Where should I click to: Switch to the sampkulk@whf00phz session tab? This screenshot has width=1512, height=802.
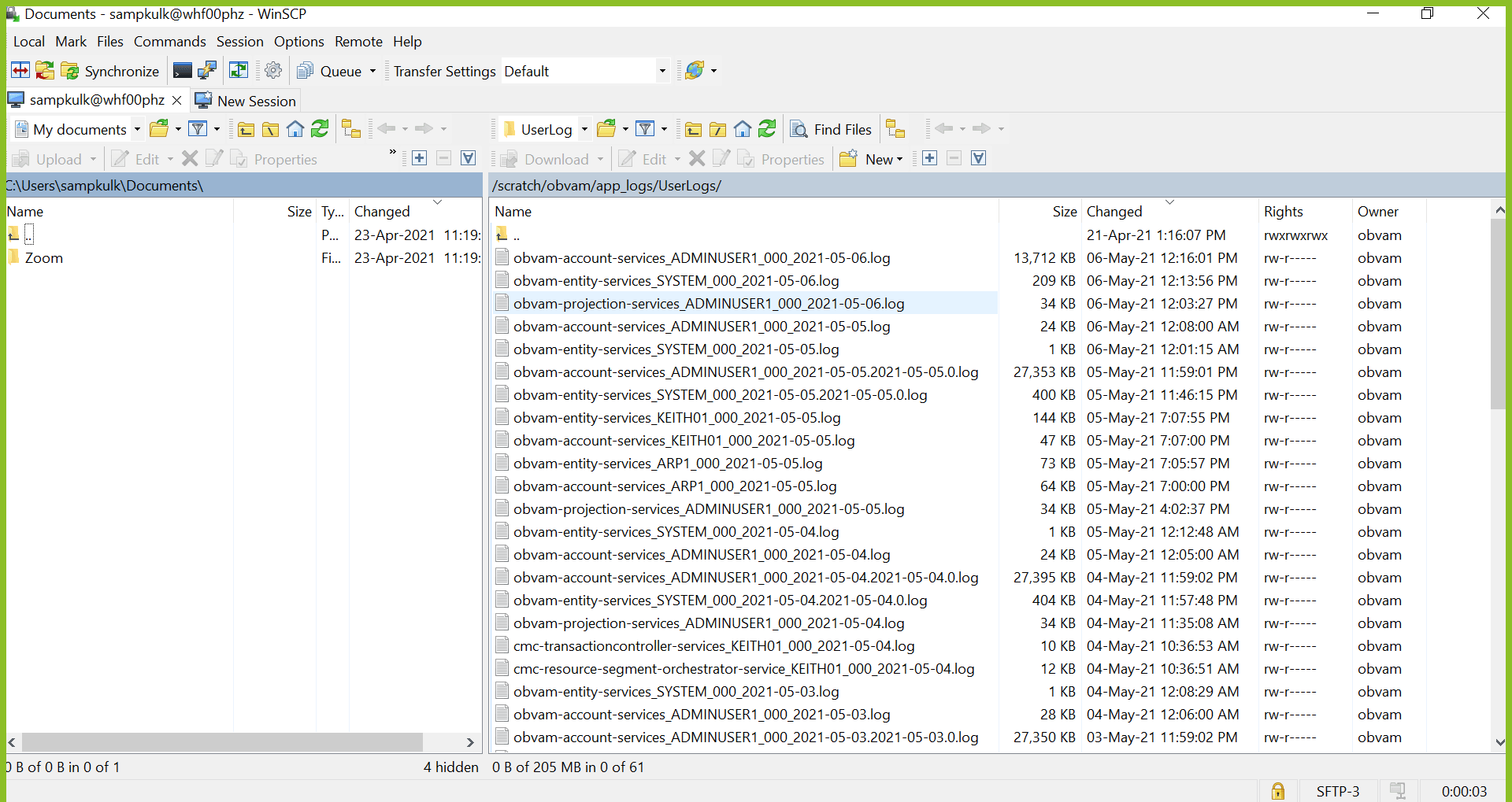point(97,100)
